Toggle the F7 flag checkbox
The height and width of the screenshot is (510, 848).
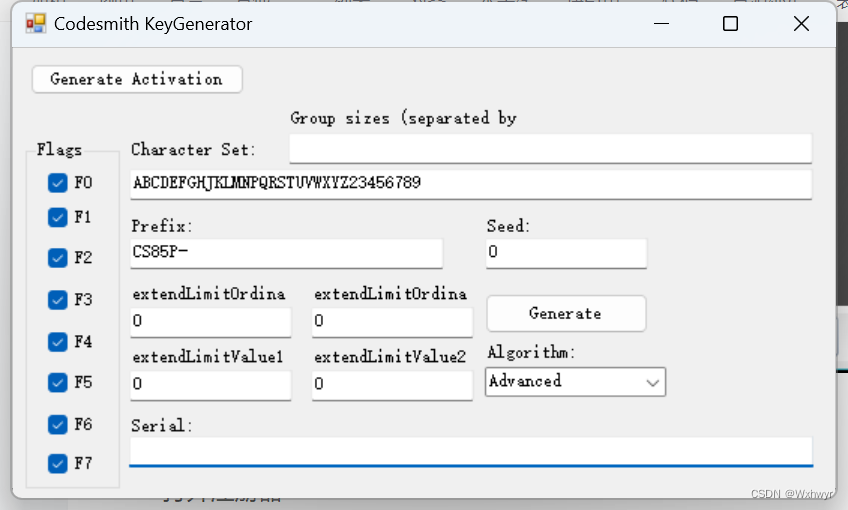pos(57,463)
